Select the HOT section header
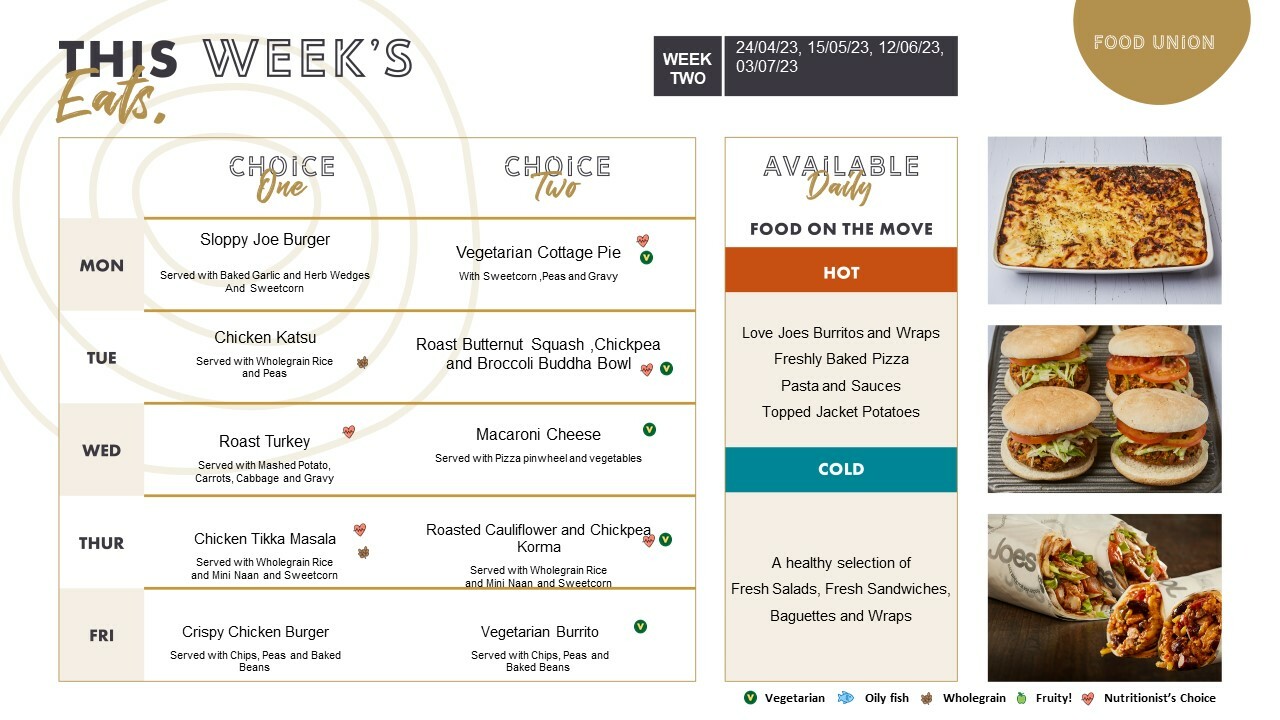Image resolution: width=1280 pixels, height=720 pixels. pyautogui.click(x=841, y=270)
